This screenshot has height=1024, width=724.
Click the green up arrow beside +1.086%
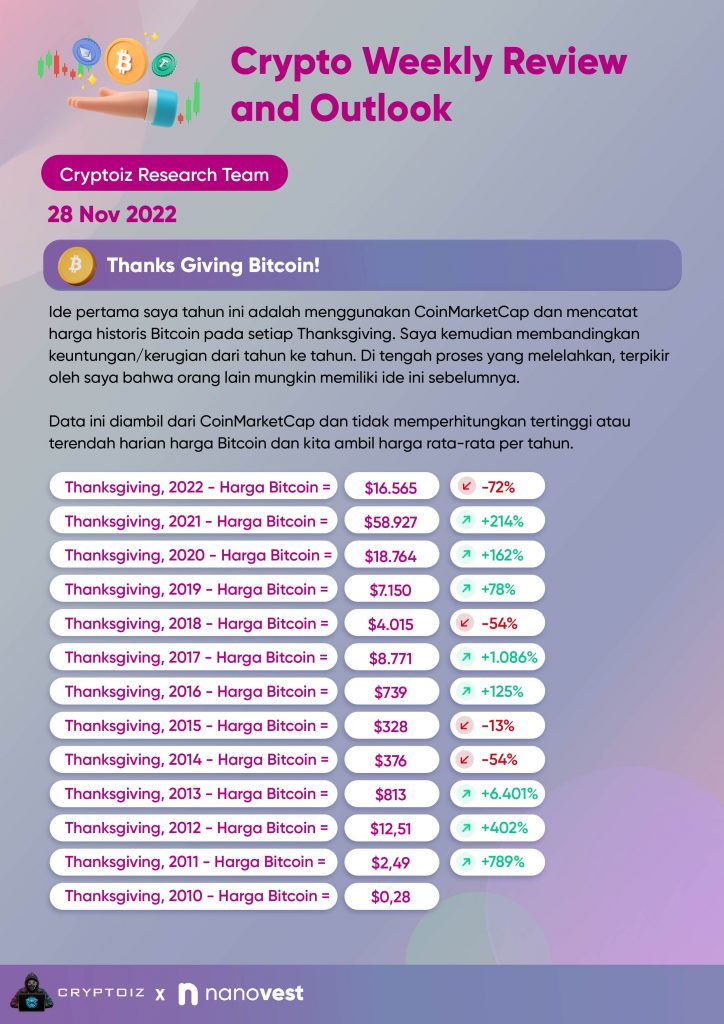[x=465, y=657]
